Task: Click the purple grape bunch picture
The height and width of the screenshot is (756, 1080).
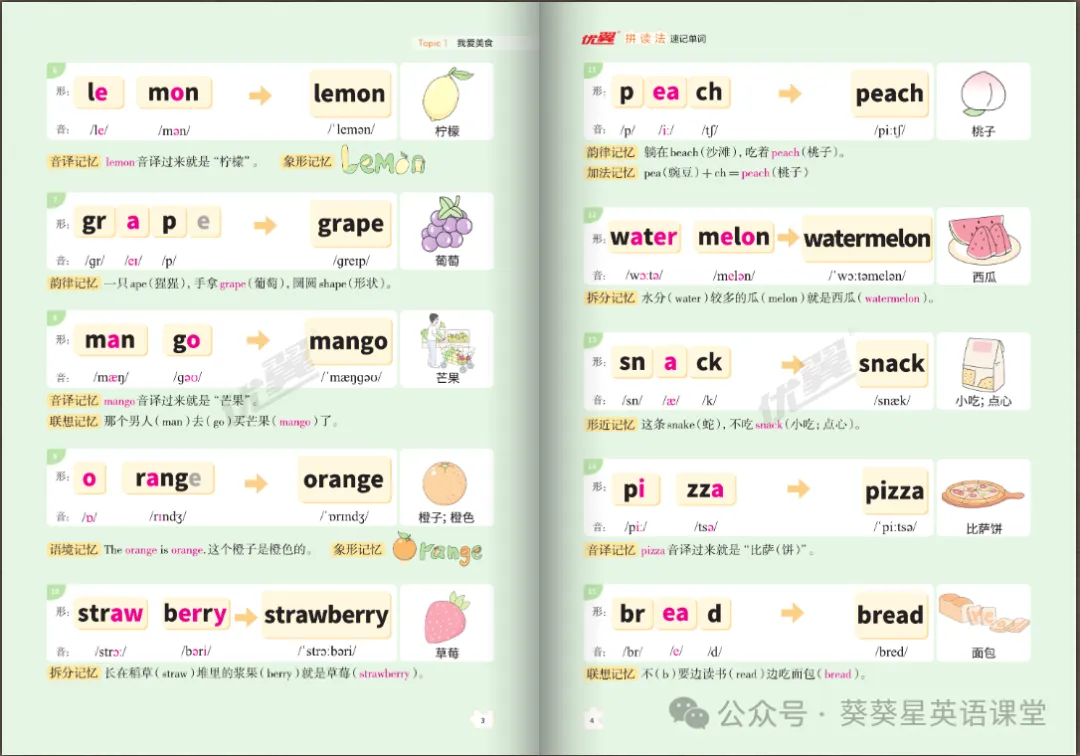Action: [447, 224]
